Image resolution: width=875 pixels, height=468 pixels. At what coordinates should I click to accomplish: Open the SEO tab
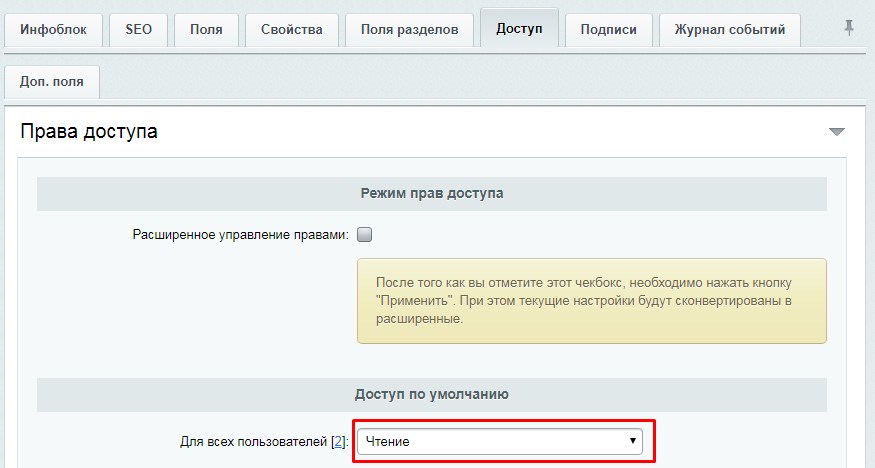coord(139,29)
